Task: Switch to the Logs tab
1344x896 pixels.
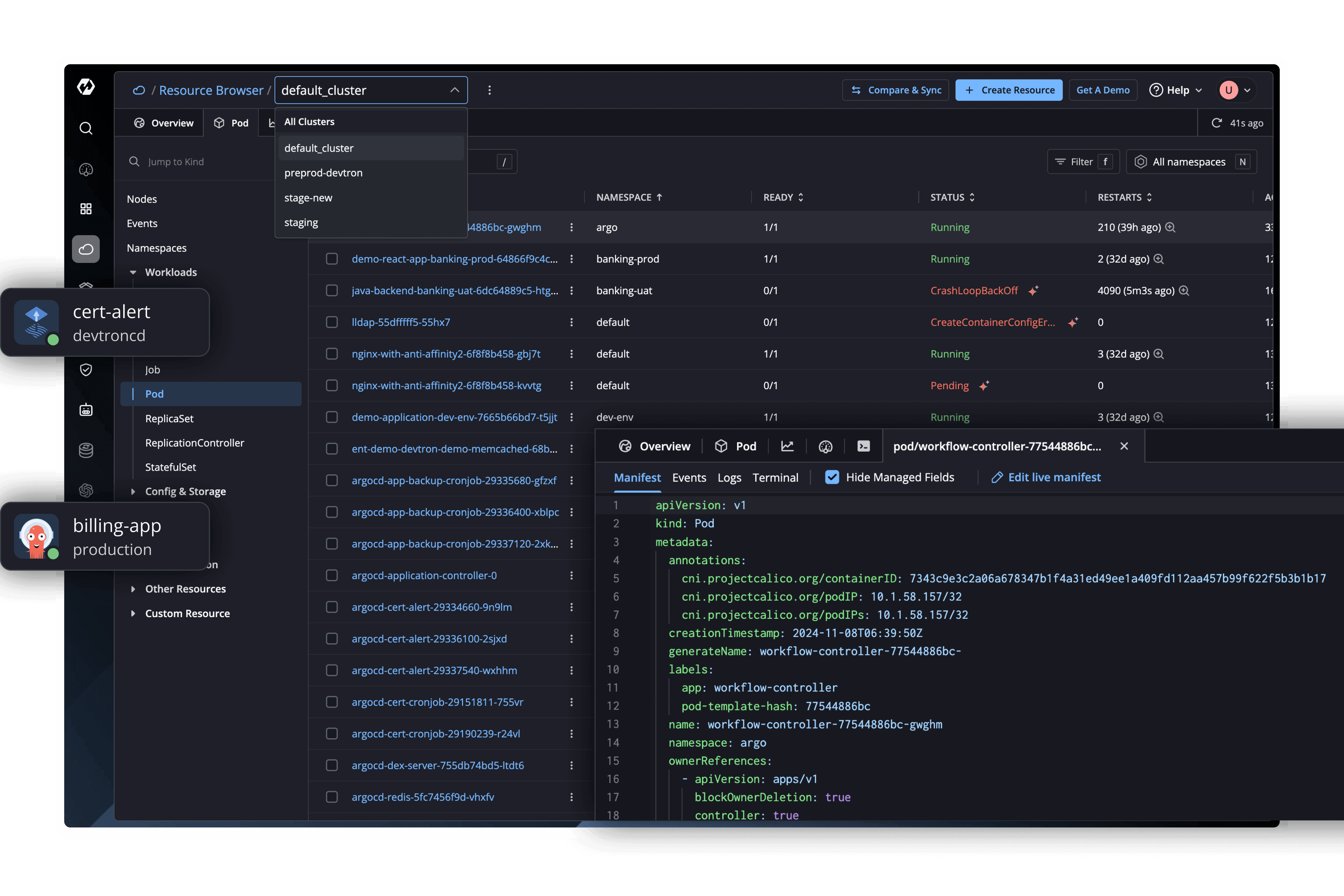Action: tap(729, 477)
